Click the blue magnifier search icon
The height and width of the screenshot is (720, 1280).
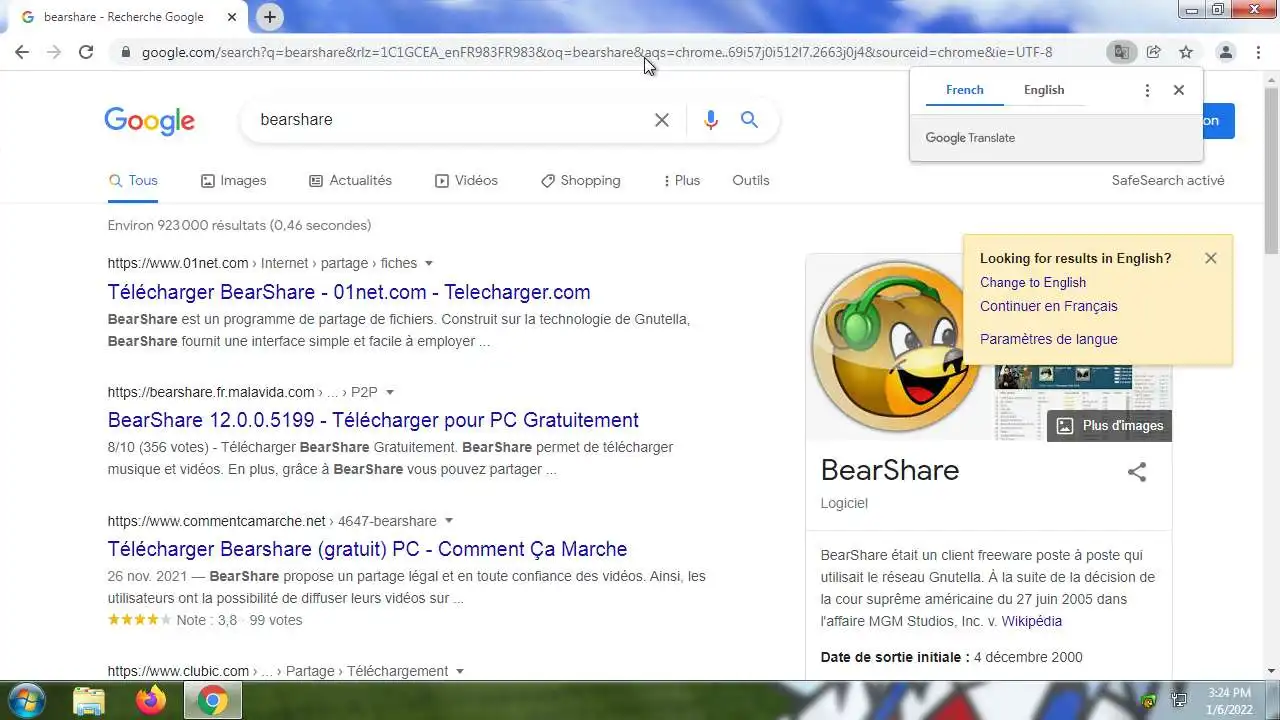(x=749, y=120)
